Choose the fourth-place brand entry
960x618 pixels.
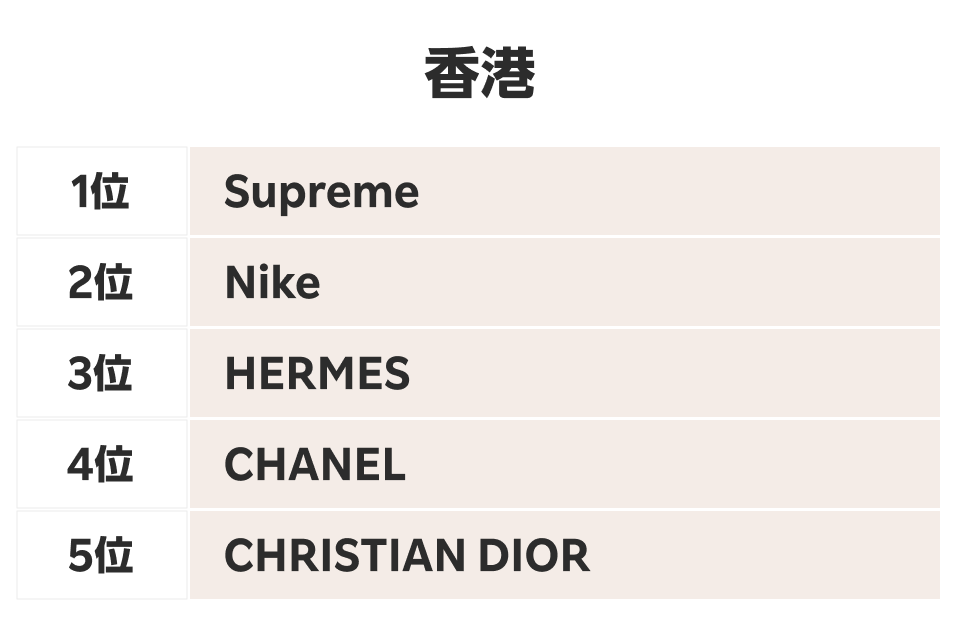[315, 465]
